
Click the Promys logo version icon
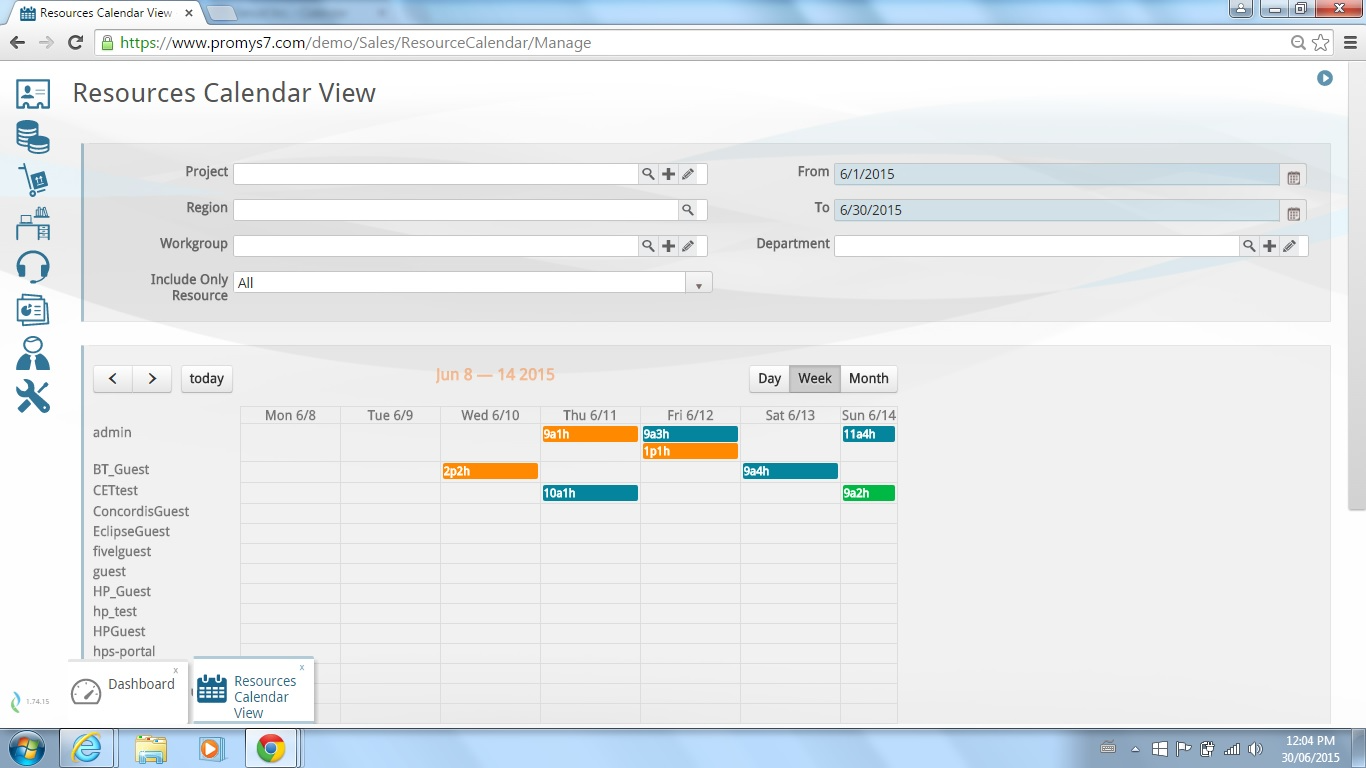click(x=16, y=702)
